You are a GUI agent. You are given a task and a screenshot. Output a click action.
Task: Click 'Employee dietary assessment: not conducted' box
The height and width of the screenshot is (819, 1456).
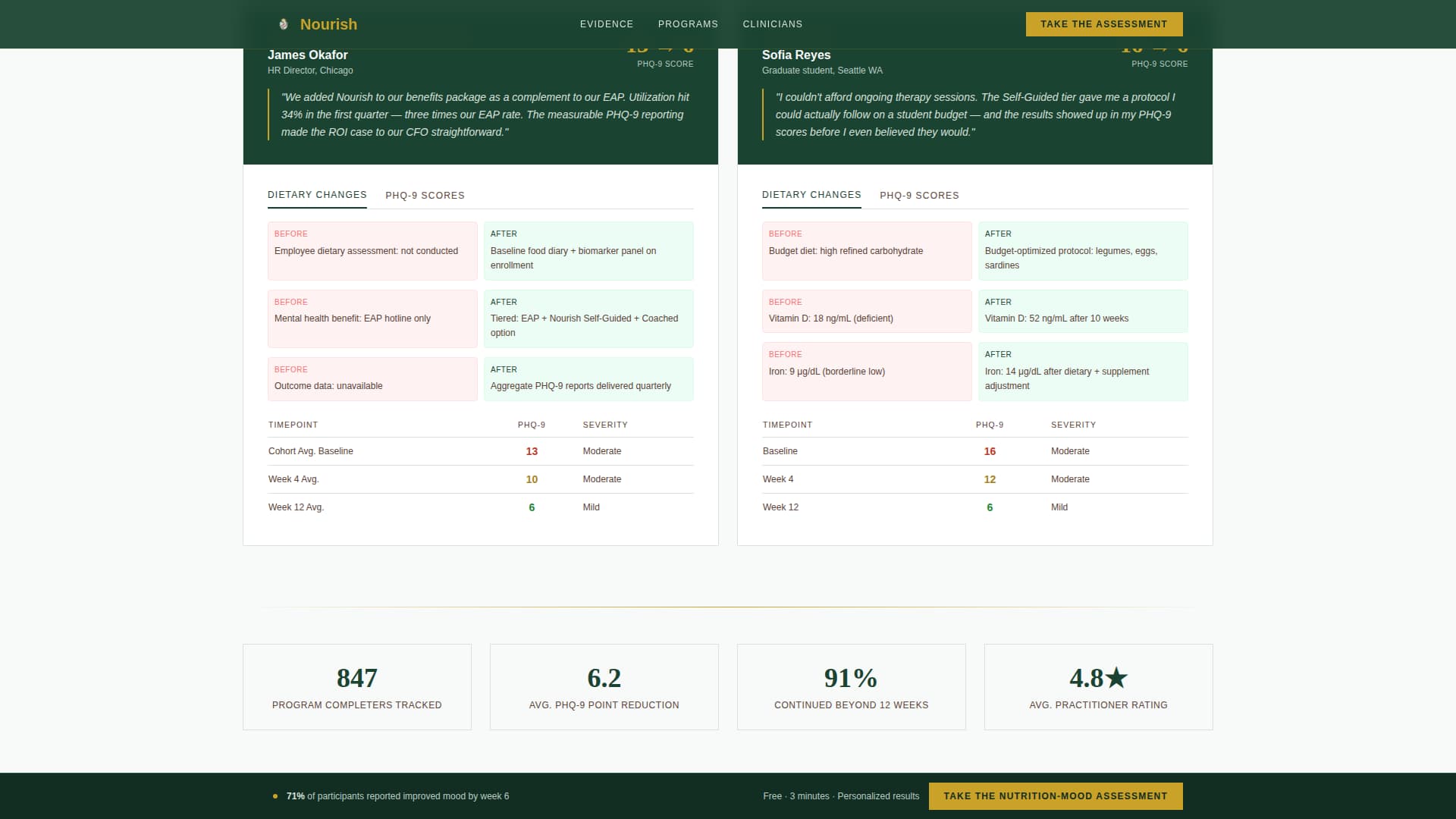[372, 251]
